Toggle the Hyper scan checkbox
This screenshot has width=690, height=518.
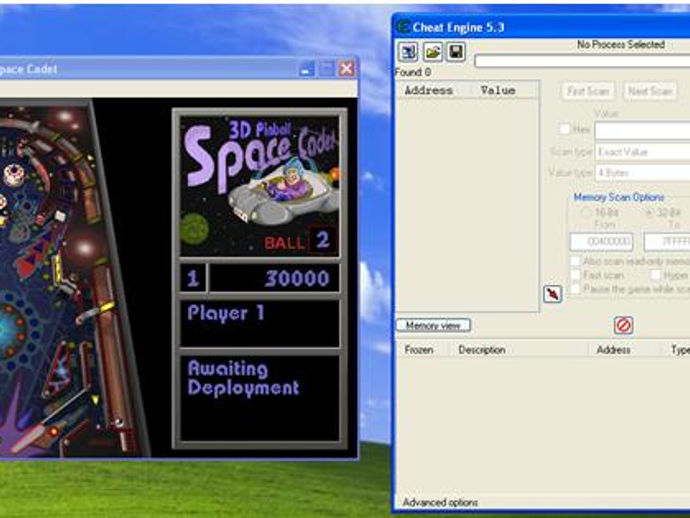point(655,275)
